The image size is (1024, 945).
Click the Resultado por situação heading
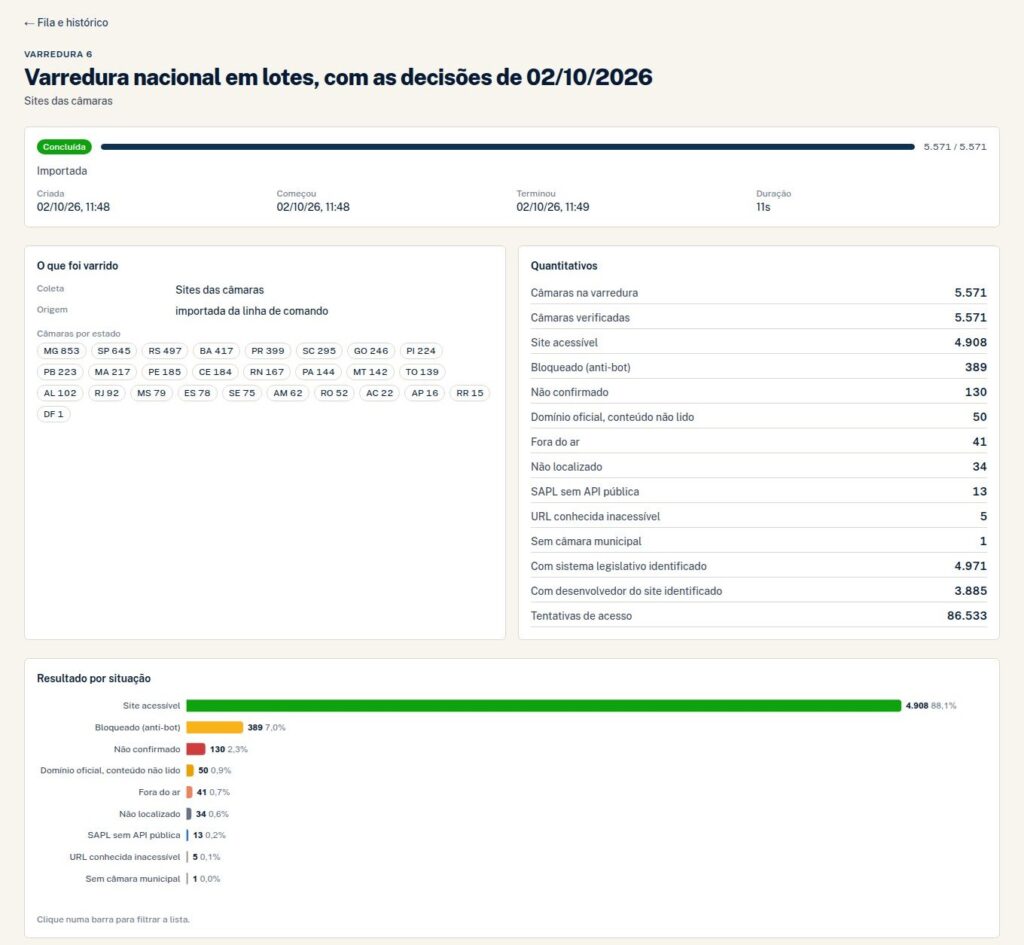[x=93, y=678]
